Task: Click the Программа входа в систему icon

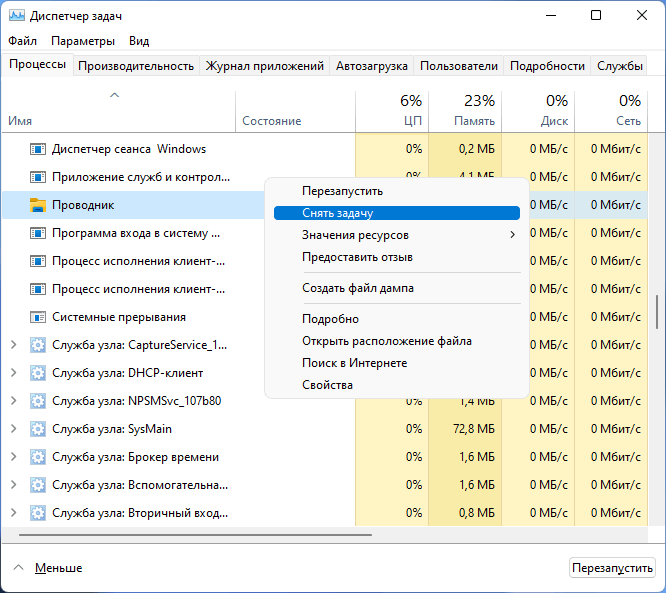Action: pos(38,233)
